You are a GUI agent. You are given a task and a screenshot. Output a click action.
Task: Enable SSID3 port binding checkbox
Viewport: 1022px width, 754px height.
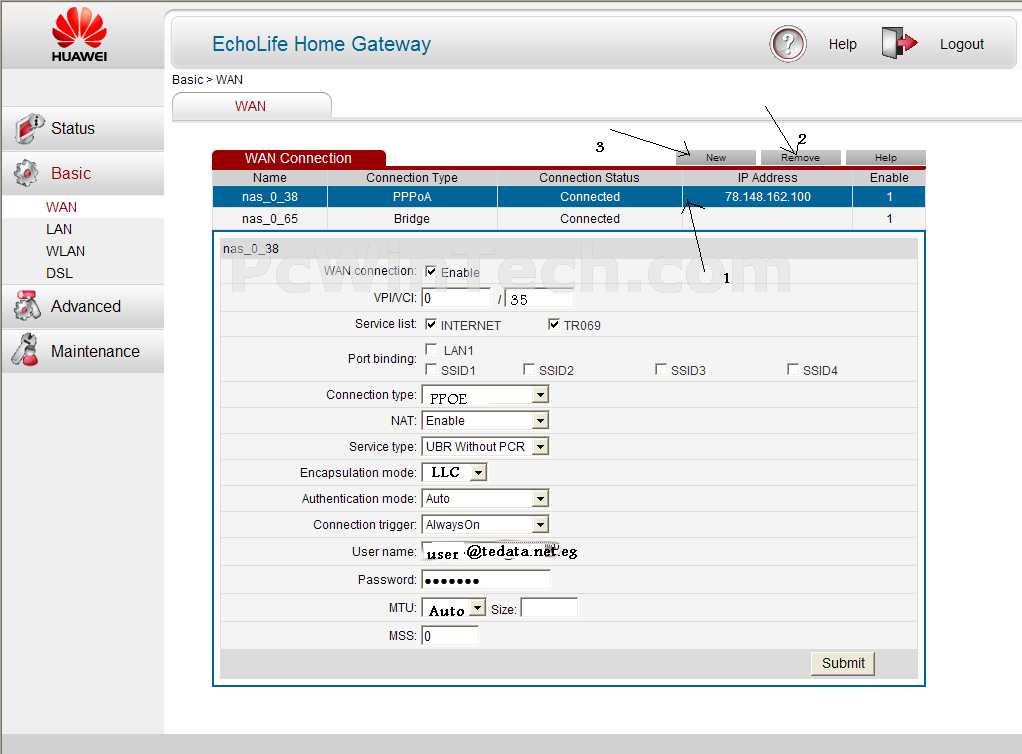[x=661, y=370]
